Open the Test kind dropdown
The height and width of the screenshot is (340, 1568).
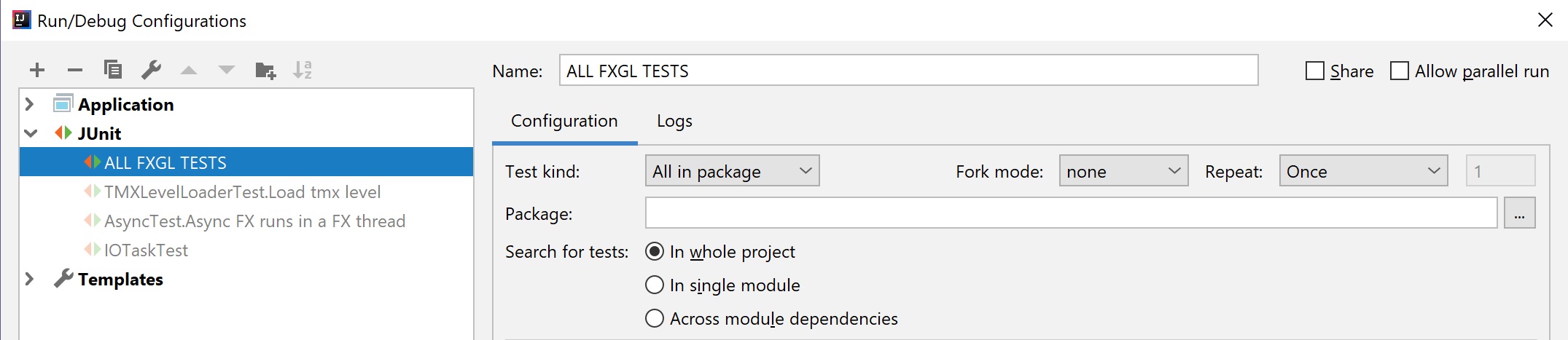[x=733, y=171]
